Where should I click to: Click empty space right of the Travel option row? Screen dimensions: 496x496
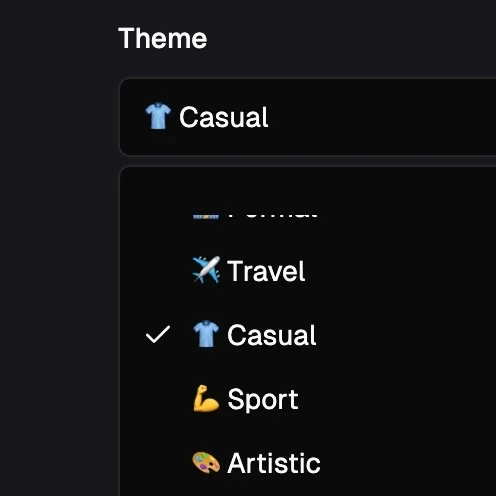click(400, 271)
